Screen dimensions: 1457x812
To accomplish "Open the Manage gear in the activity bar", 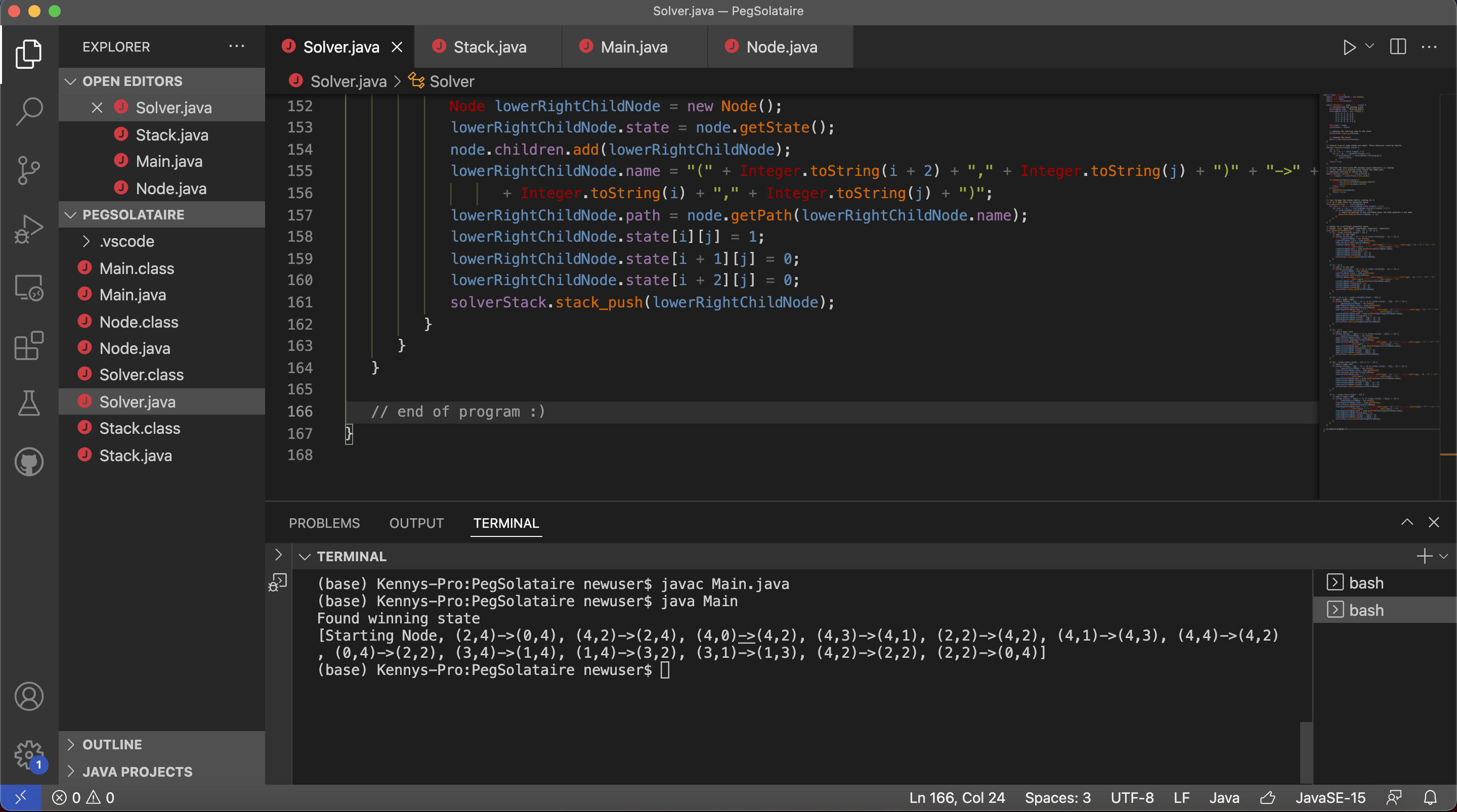I will pos(29,754).
